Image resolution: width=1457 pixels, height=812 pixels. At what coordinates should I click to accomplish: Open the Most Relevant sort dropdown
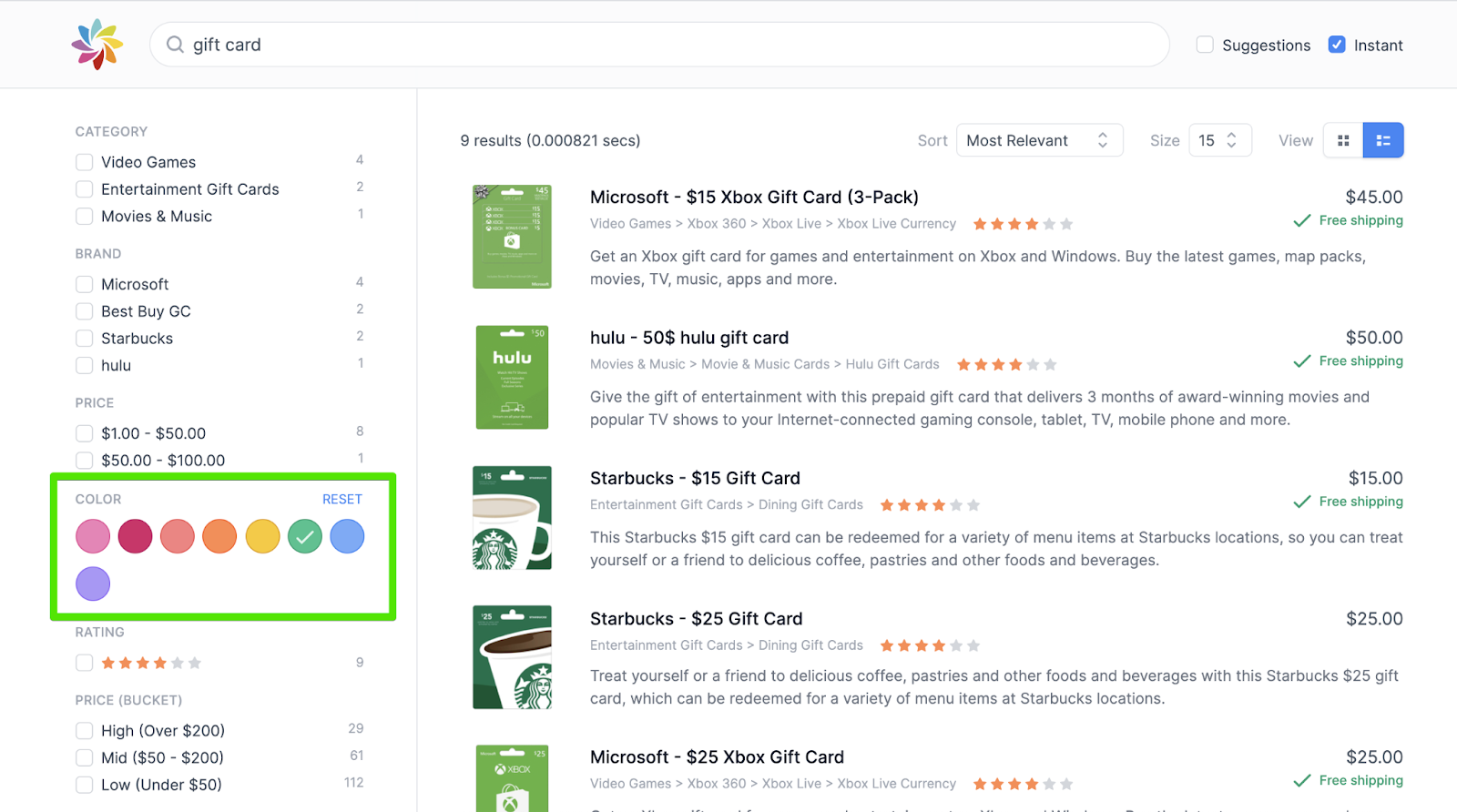tap(1039, 140)
